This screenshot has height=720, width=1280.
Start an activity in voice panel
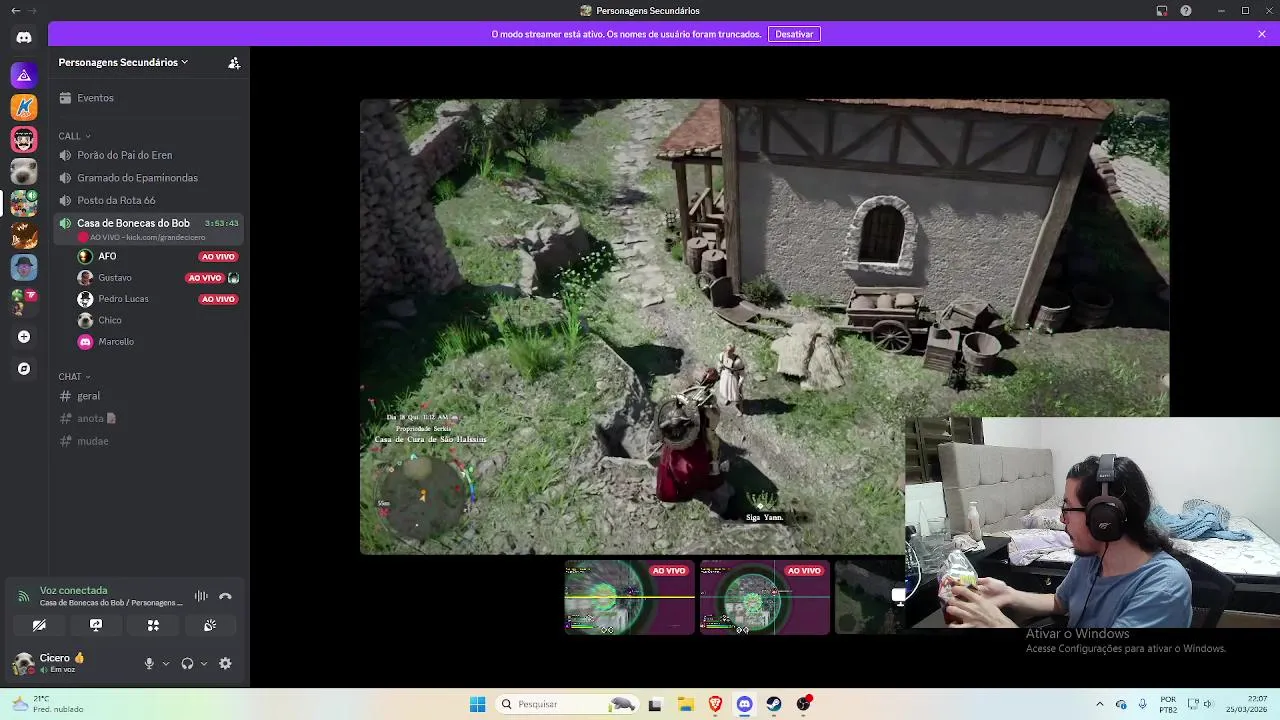pos(153,625)
